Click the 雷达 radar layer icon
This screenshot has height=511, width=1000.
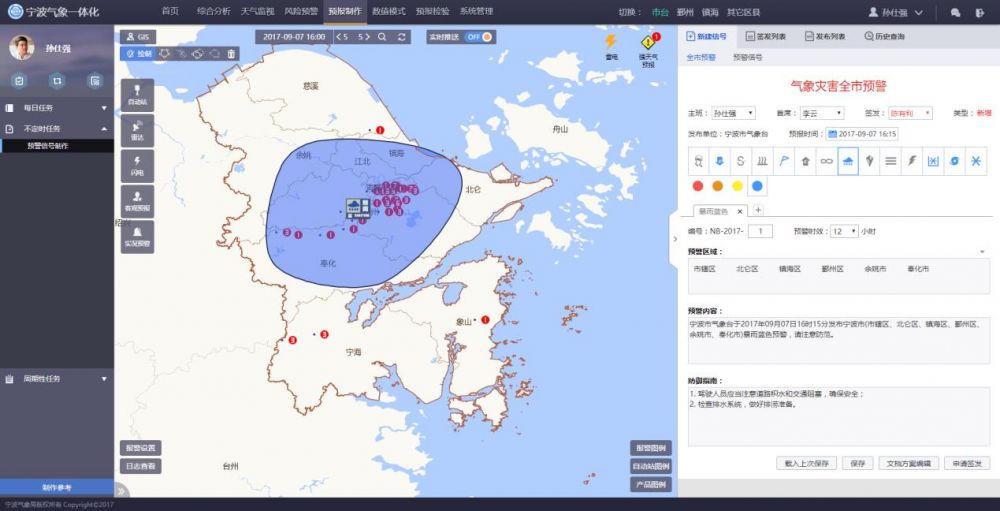pyautogui.click(x=137, y=130)
